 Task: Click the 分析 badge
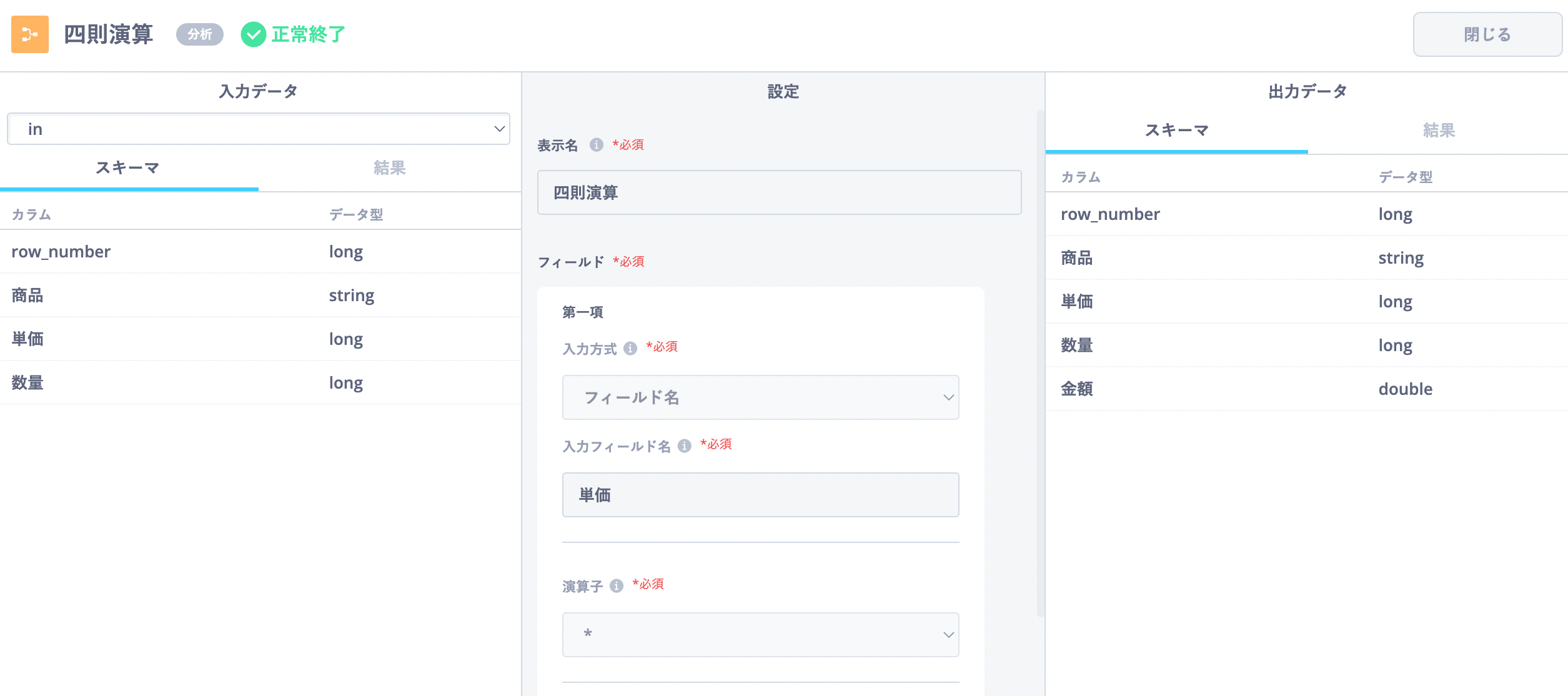pos(200,34)
